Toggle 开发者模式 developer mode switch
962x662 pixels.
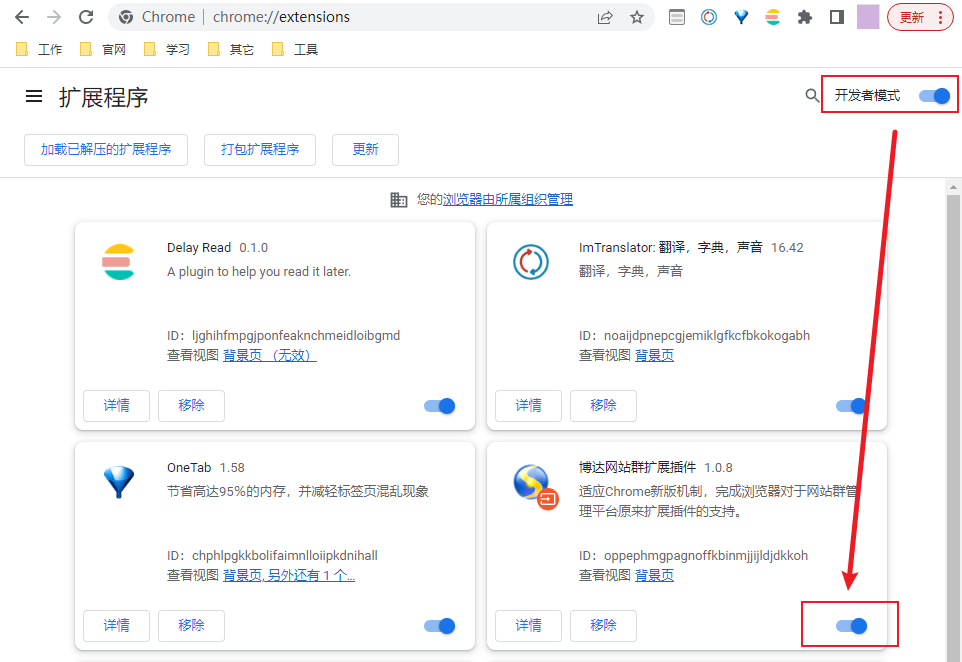pos(934,96)
